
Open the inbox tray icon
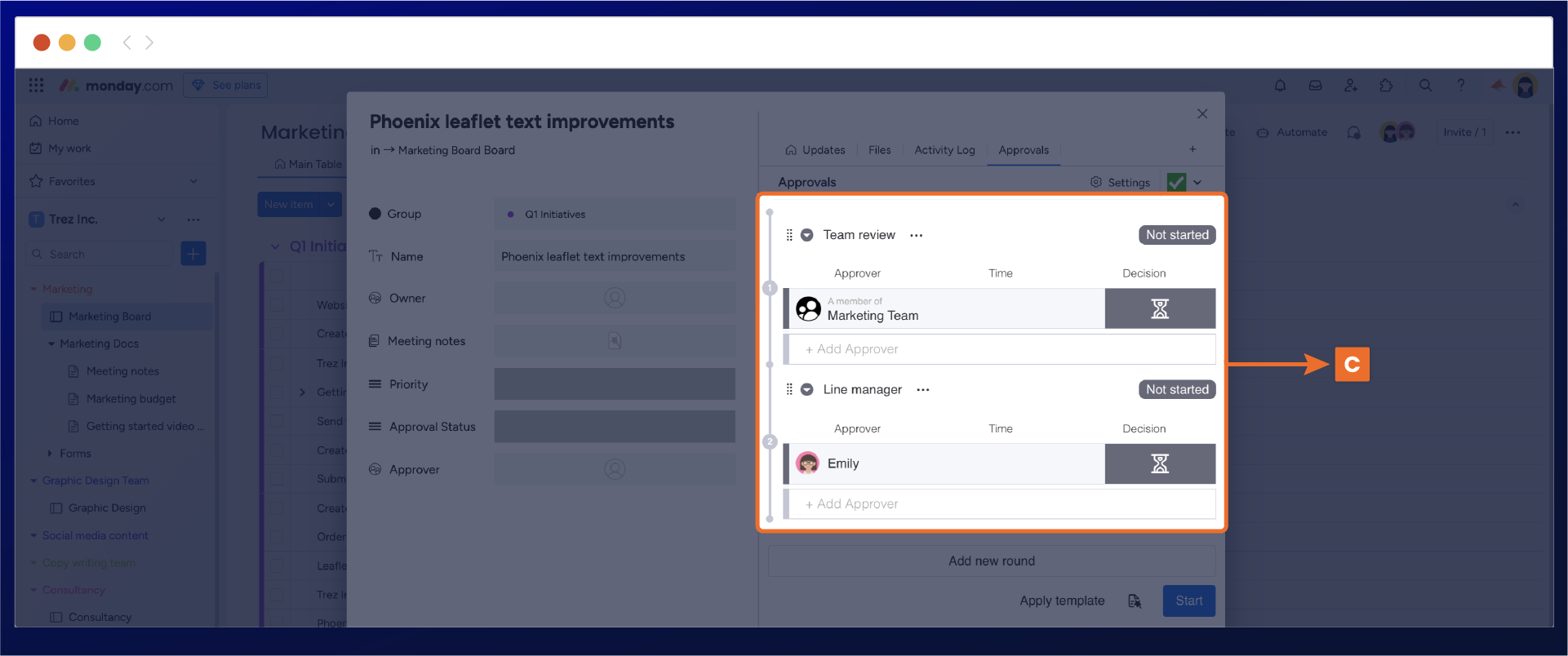(x=1315, y=86)
